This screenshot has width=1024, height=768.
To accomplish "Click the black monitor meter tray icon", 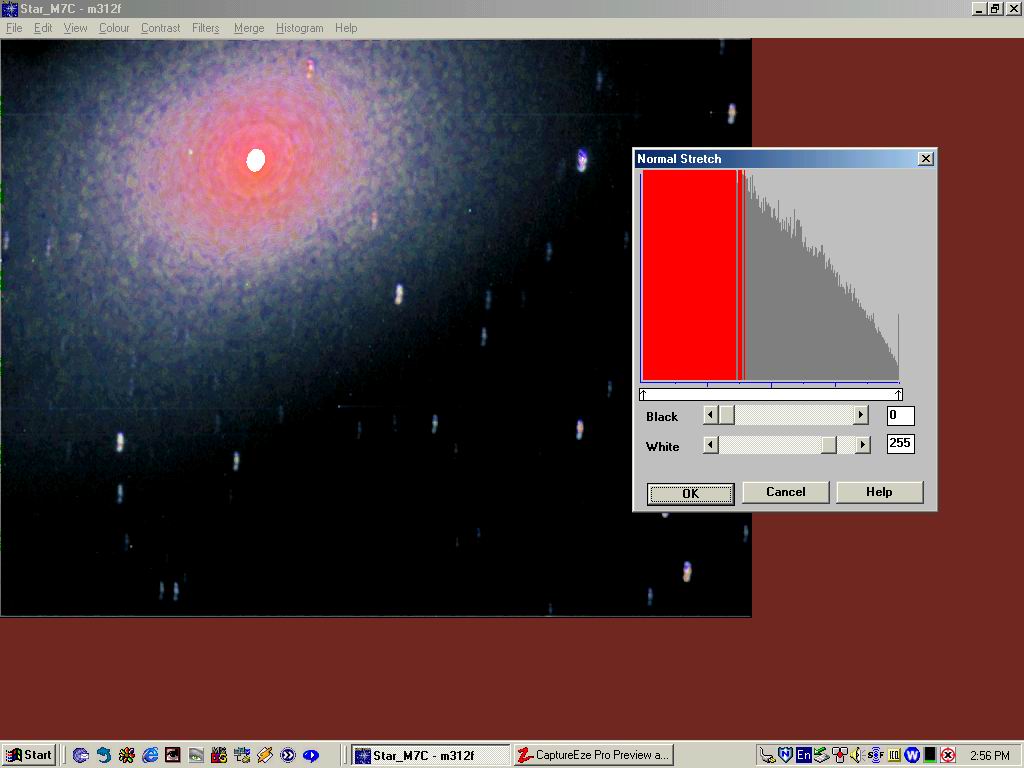I will pos(930,756).
